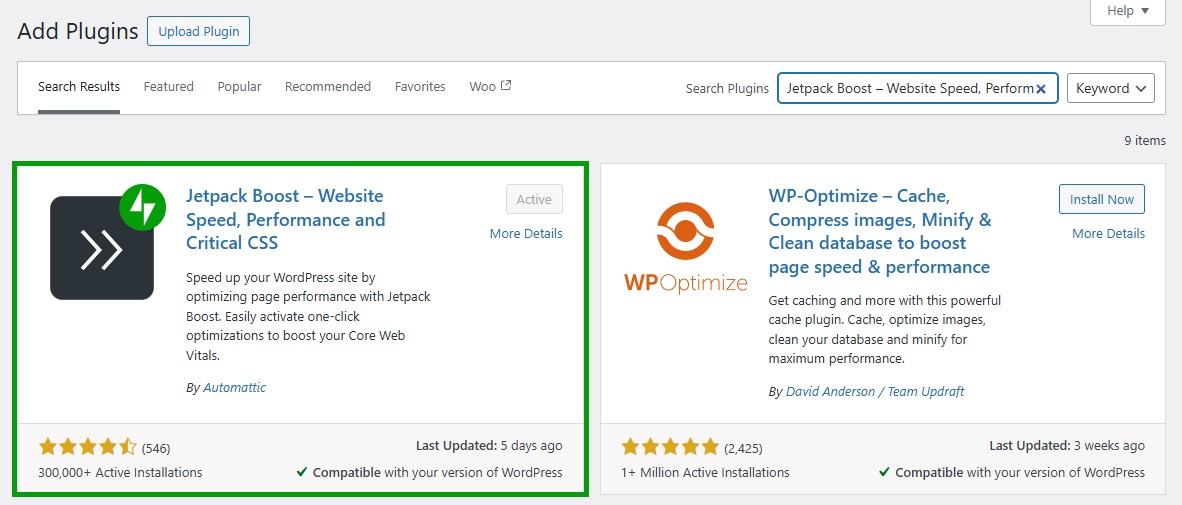
Task: Click the WP-Optimize description text
Action: click(885, 329)
